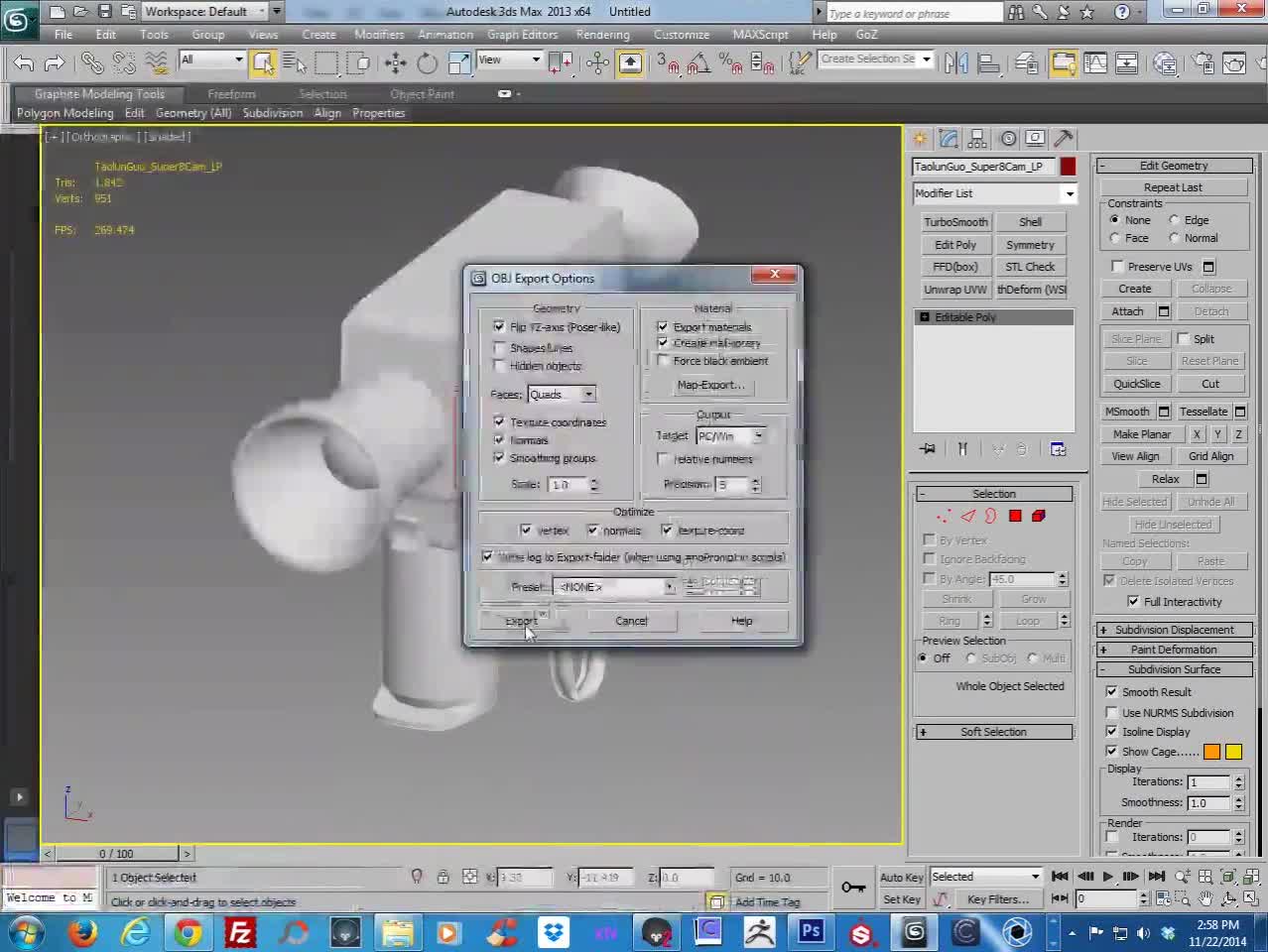Open FileZilla from the taskbar
Screen dimensions: 1268x952
click(x=240, y=931)
